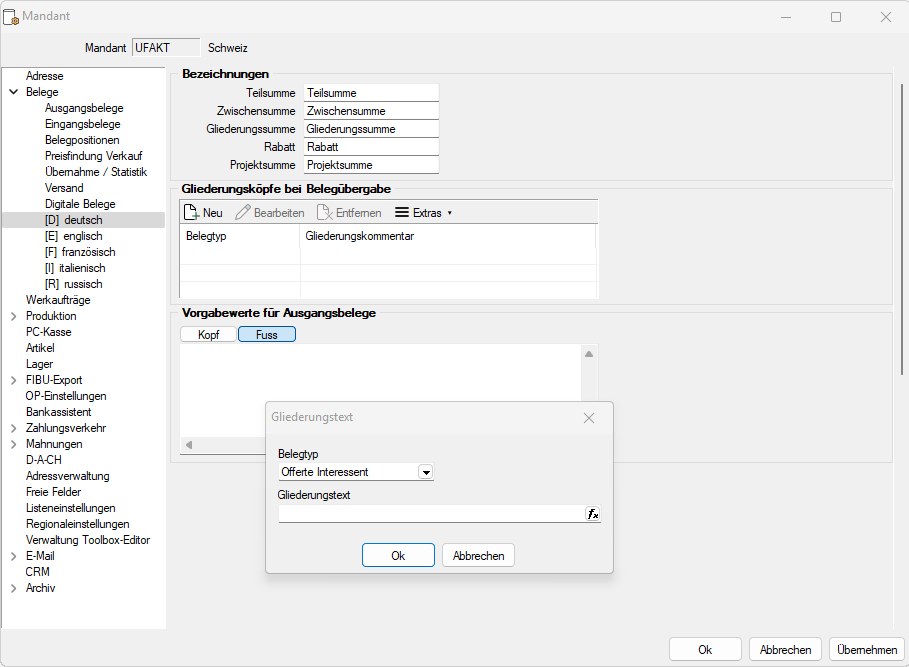
Task: Expand the Zahlungsverkehr tree node
Action: pyautogui.click(x=13, y=428)
